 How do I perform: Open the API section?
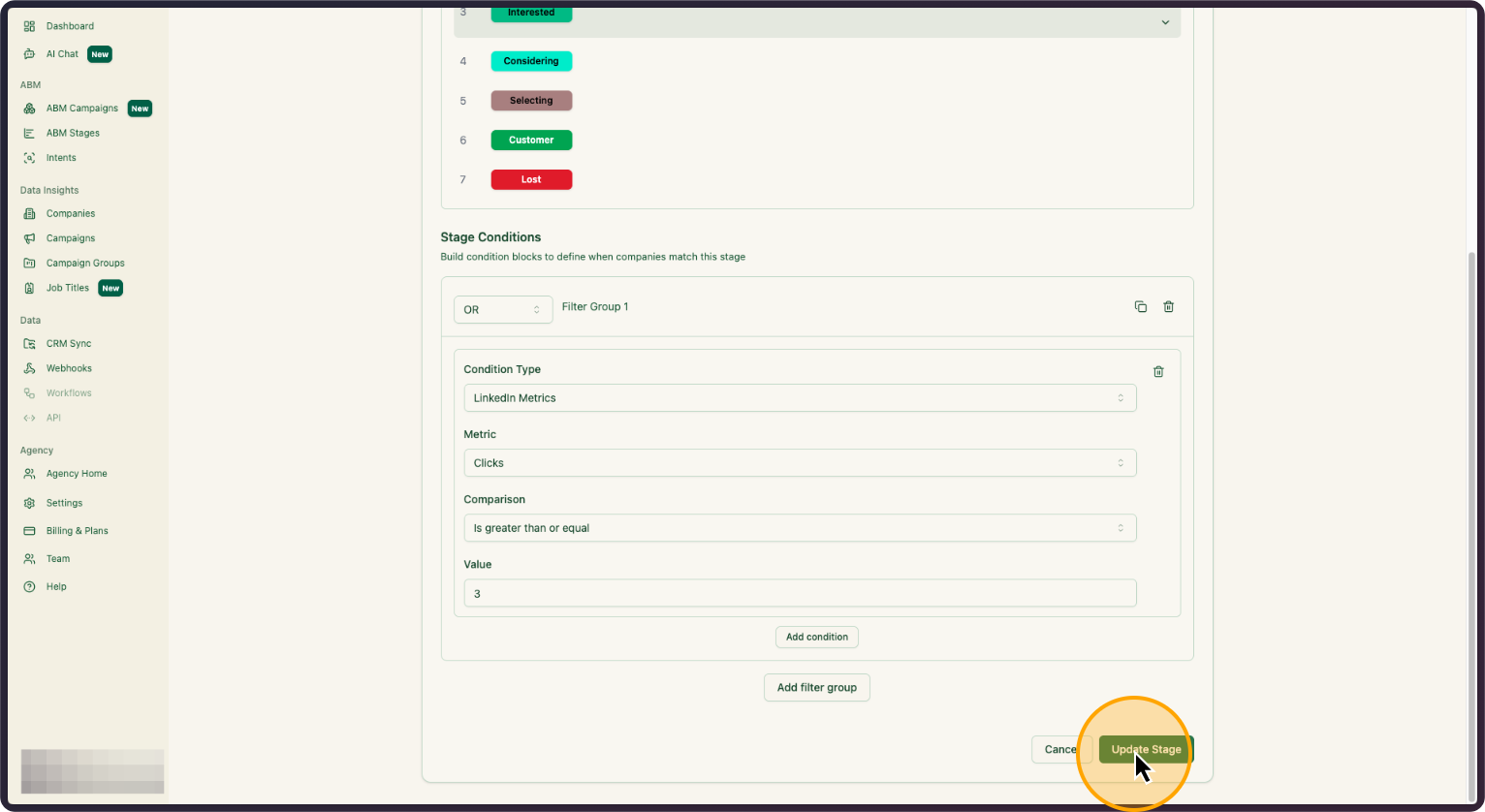click(30, 417)
